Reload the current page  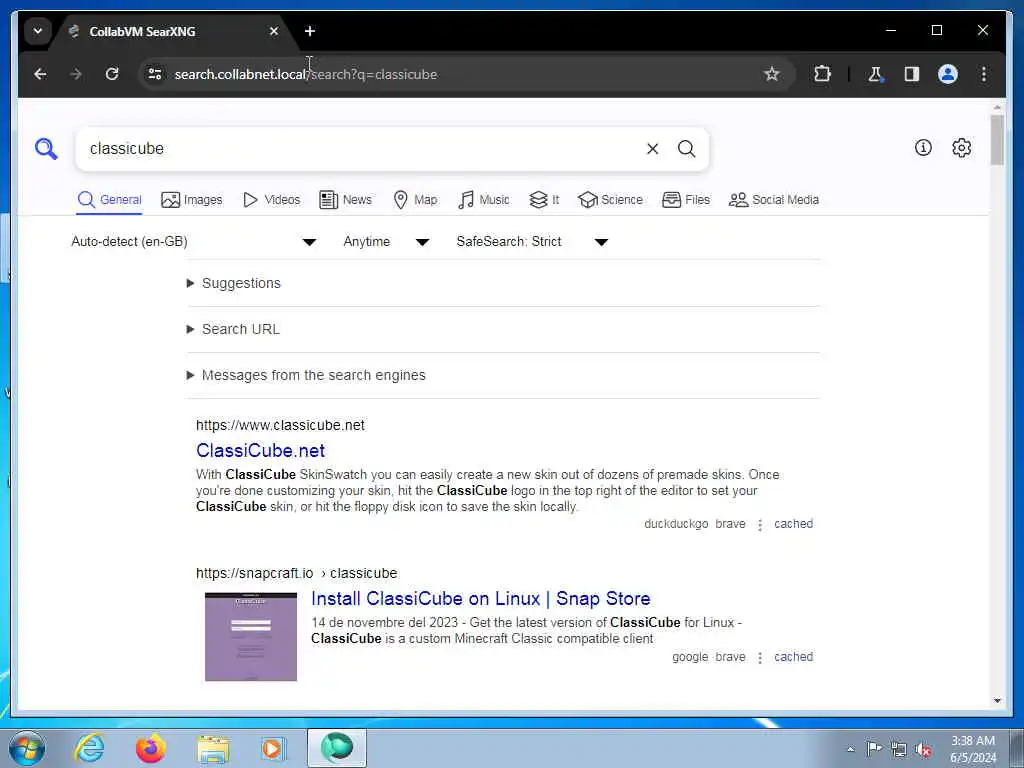112,74
